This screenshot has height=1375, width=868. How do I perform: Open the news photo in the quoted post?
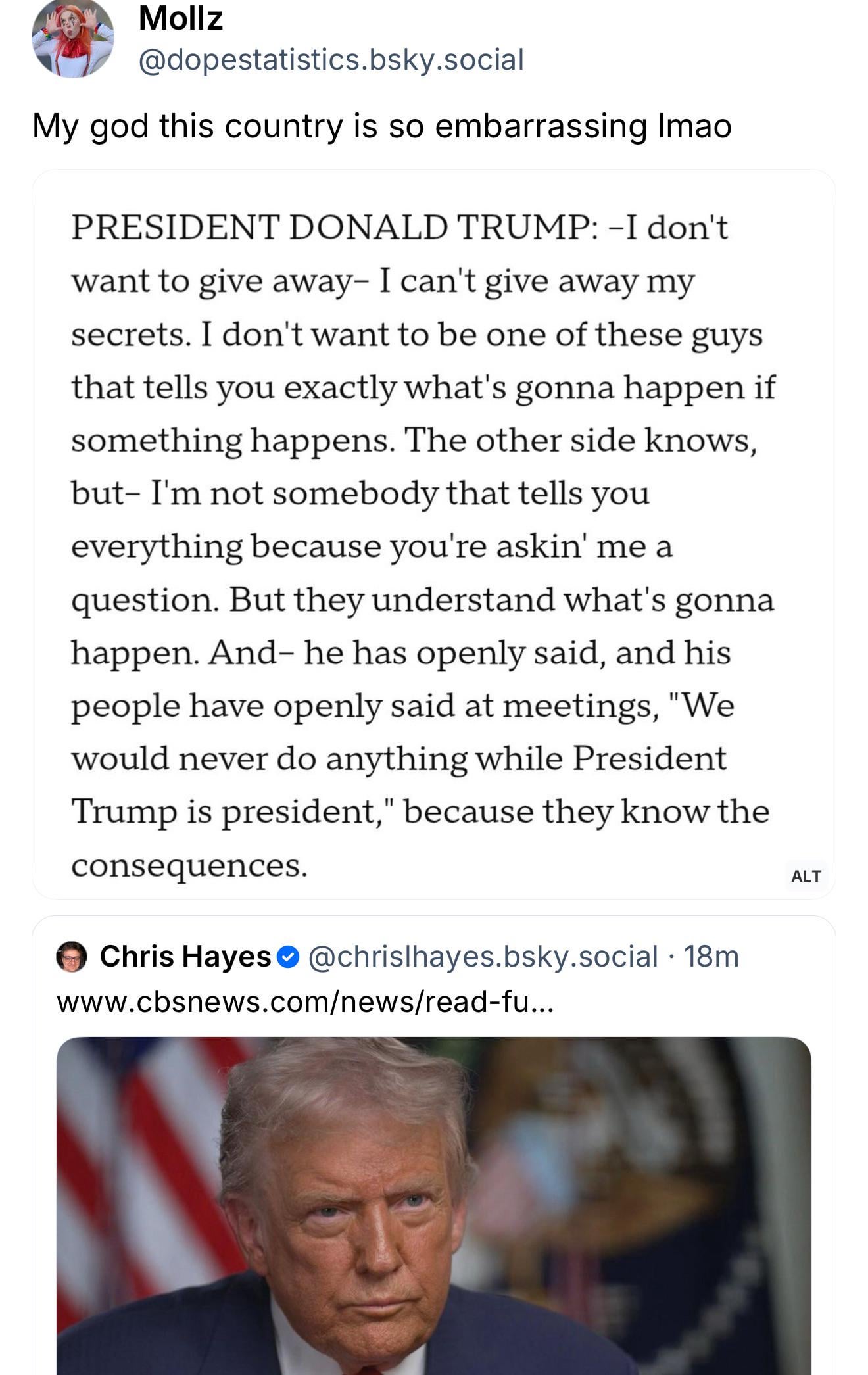(x=434, y=1205)
